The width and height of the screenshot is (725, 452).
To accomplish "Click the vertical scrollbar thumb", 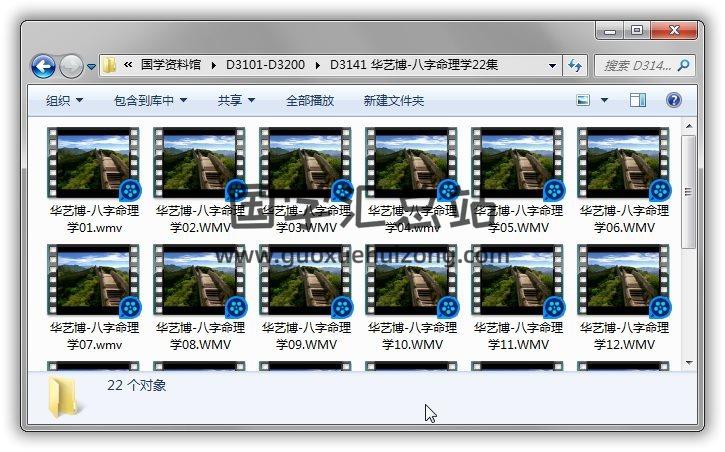I will coord(688,191).
